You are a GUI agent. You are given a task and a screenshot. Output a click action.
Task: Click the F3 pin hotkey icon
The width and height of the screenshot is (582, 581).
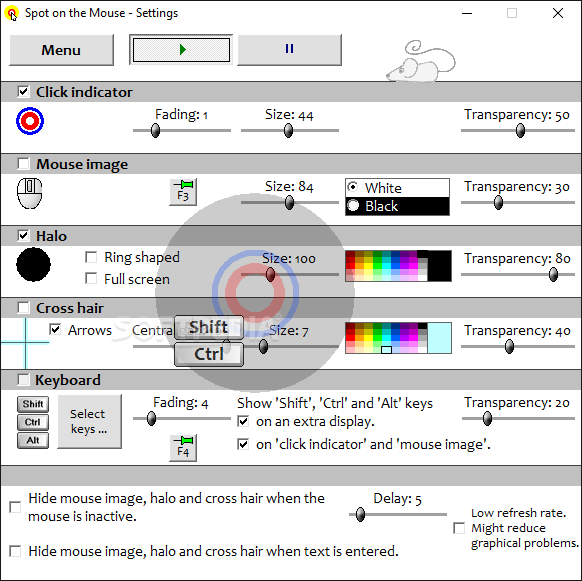(x=183, y=192)
